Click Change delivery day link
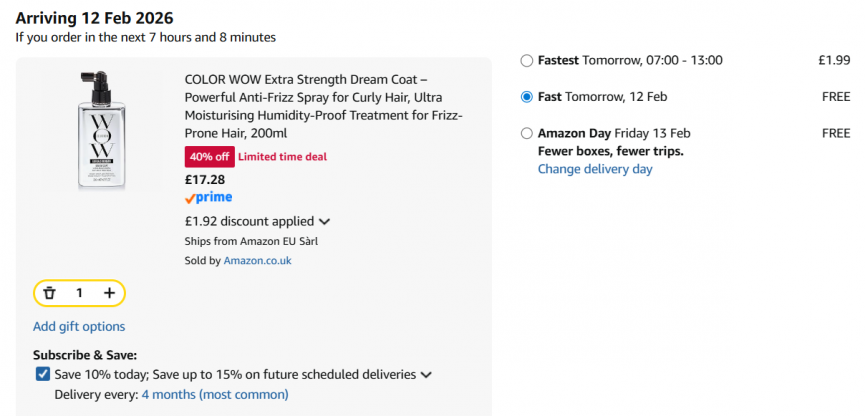The height and width of the screenshot is (416, 865). point(595,169)
